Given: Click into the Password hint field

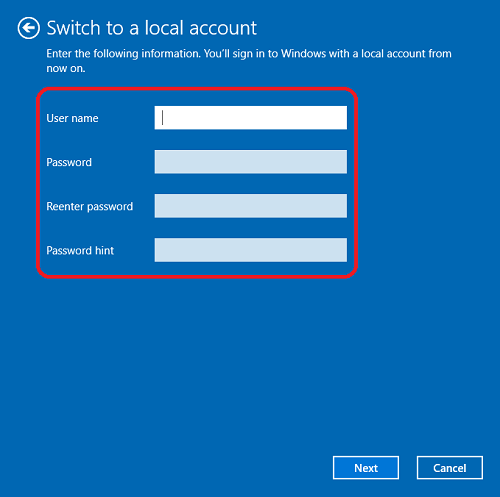Looking at the screenshot, I should pyautogui.click(x=251, y=250).
